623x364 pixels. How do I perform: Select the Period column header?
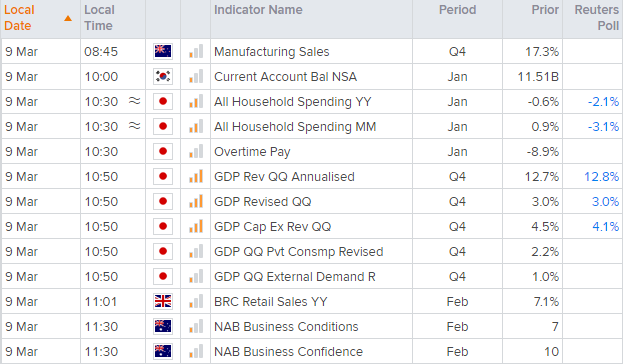[x=457, y=10]
